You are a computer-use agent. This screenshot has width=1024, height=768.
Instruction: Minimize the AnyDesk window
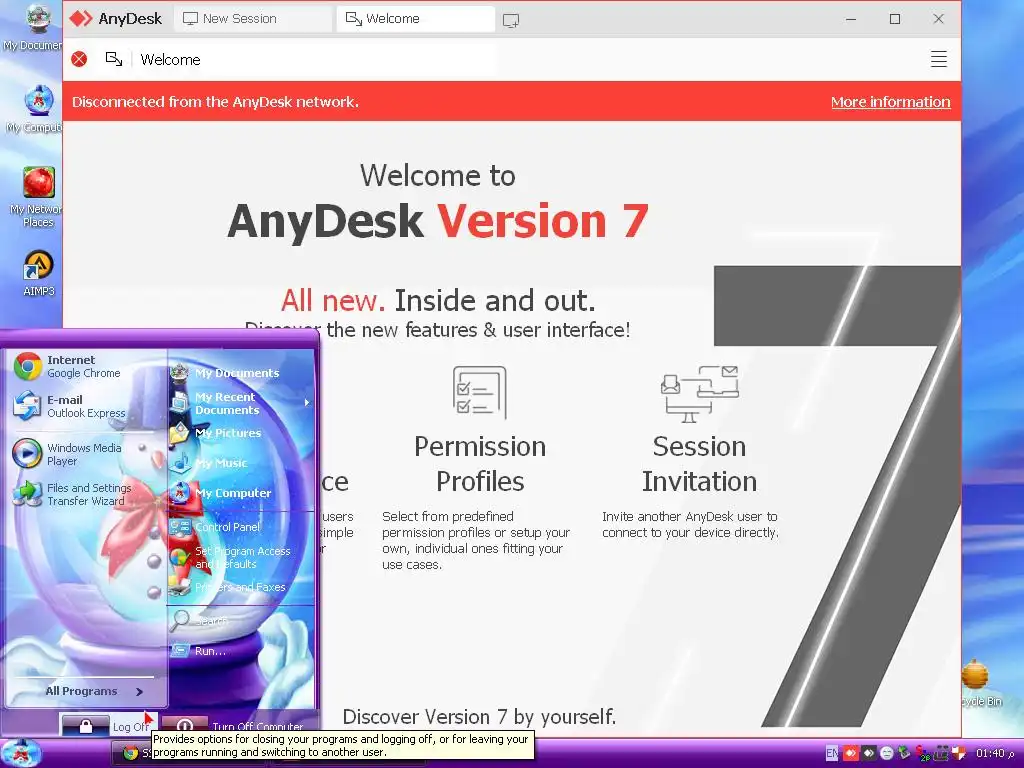851,19
